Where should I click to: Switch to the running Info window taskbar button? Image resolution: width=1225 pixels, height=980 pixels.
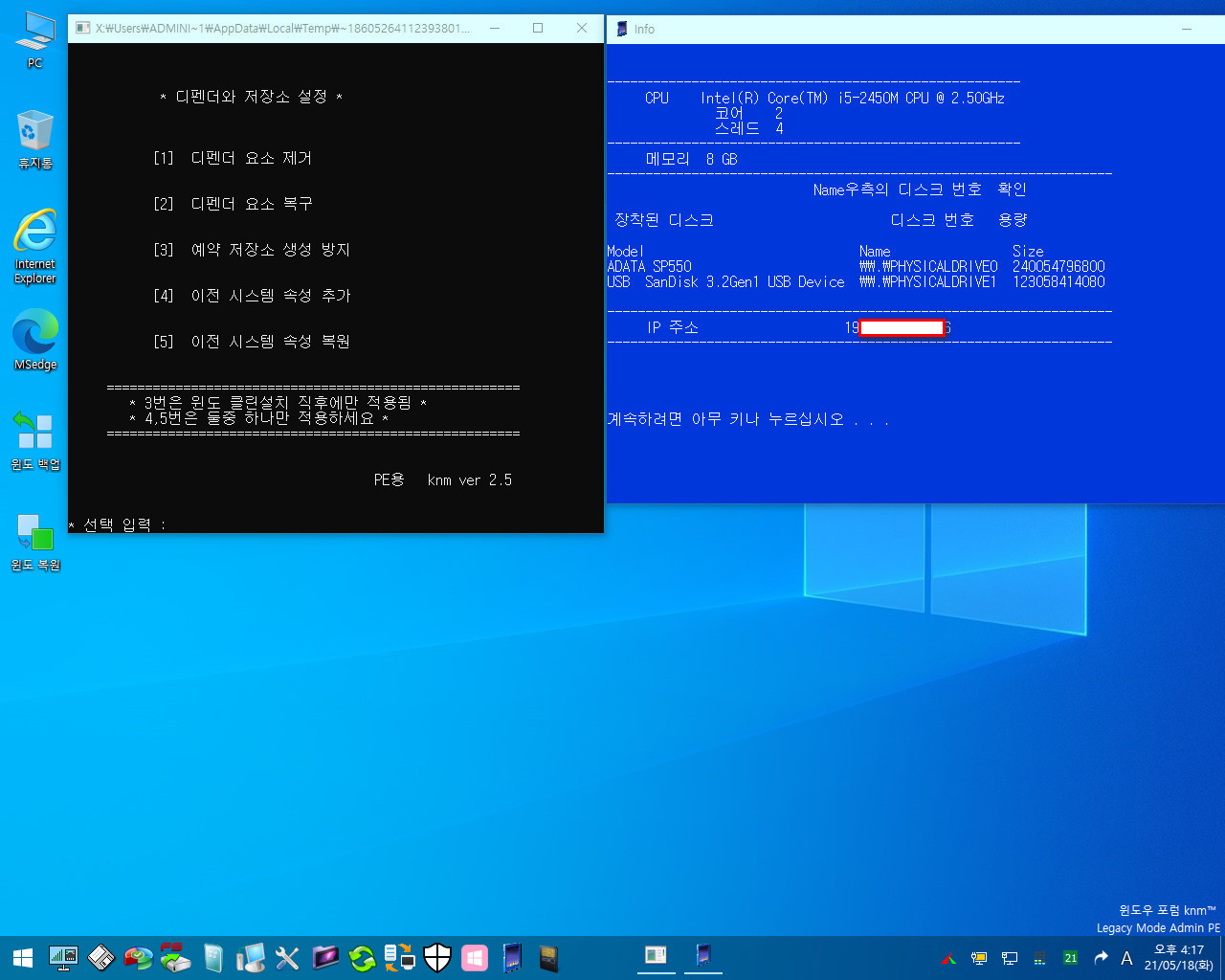coord(703,957)
